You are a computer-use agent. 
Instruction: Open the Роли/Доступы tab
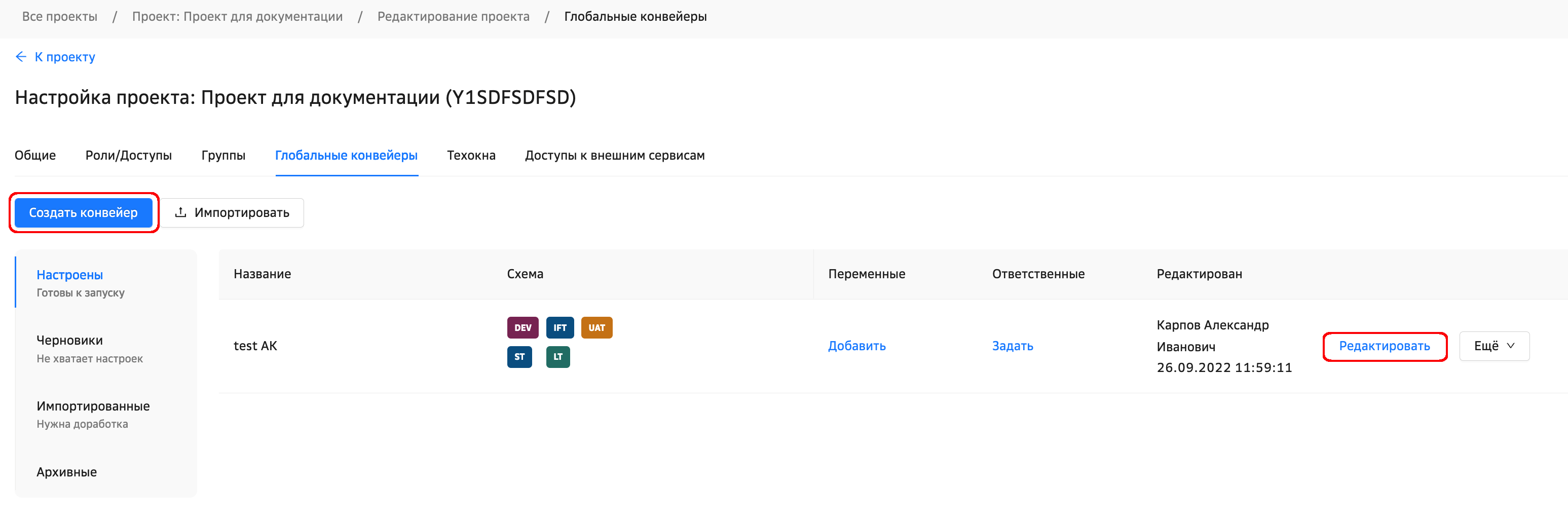point(128,155)
